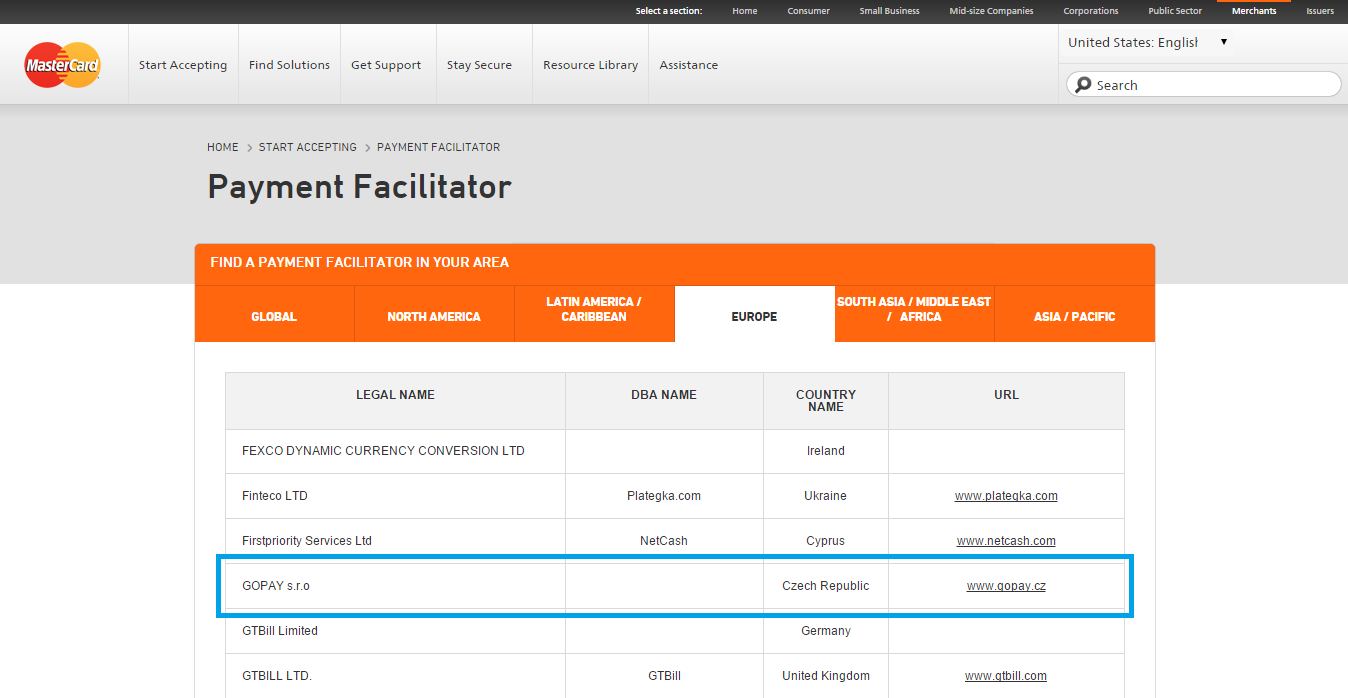Open the www.netcash.com link

tap(1006, 541)
